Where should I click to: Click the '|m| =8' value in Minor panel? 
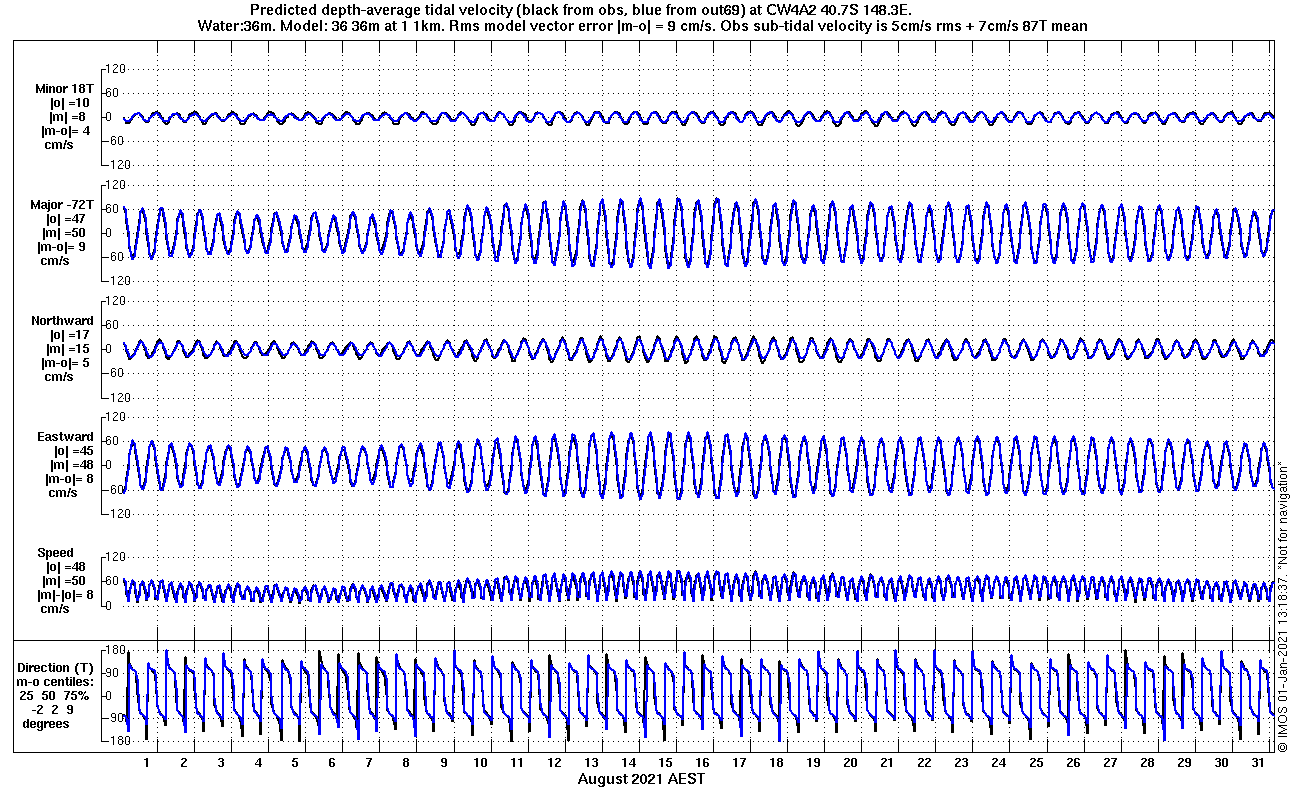[69, 117]
